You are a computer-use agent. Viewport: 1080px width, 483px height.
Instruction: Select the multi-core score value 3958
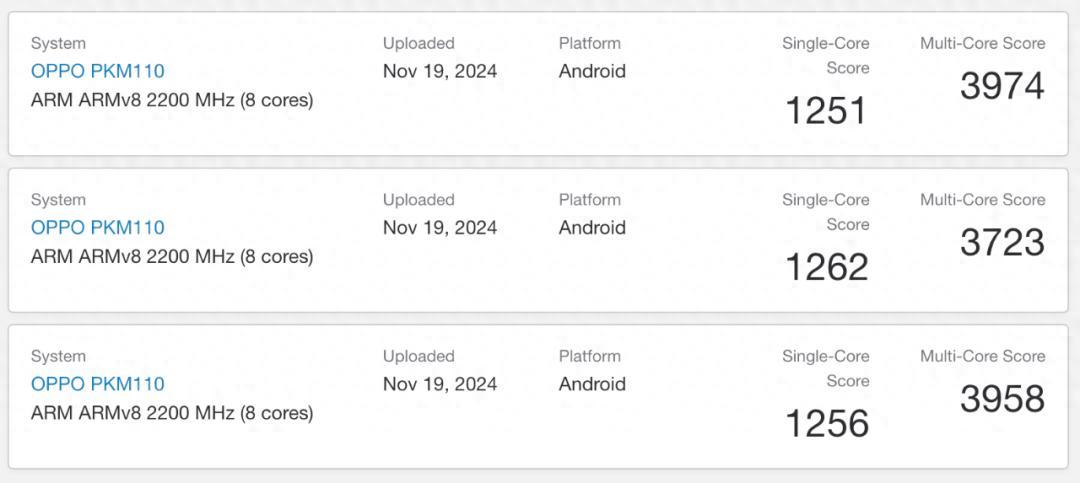pyautogui.click(x=1002, y=399)
